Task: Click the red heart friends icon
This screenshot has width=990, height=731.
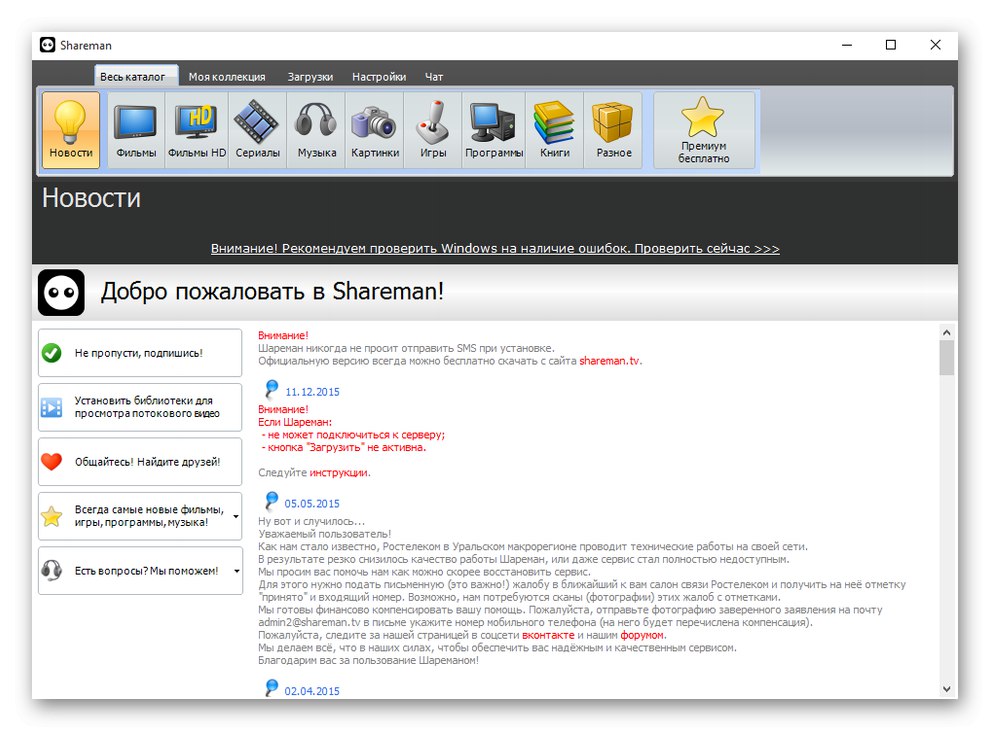Action: pos(52,461)
